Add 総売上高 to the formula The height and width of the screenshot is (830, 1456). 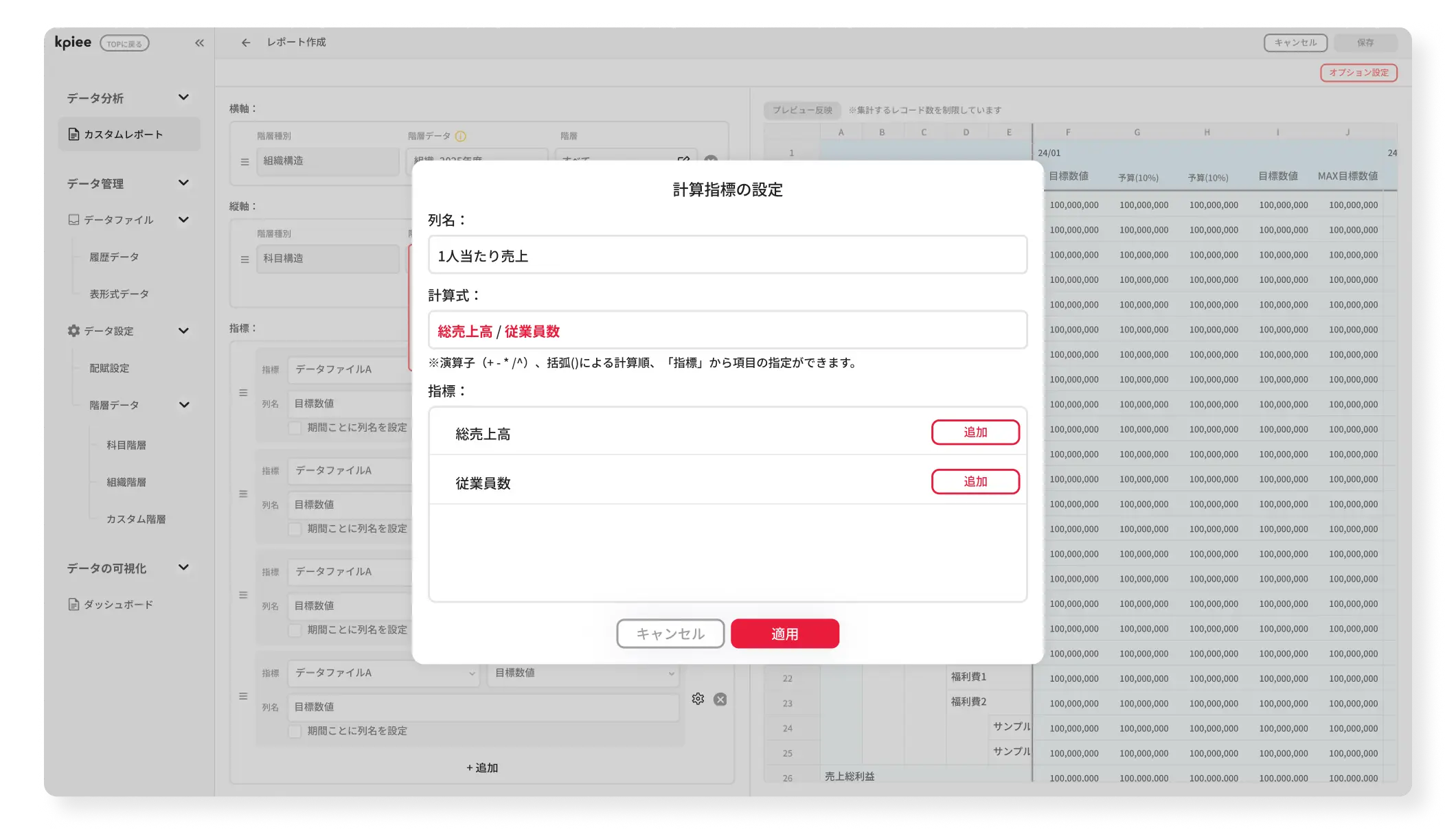click(975, 433)
